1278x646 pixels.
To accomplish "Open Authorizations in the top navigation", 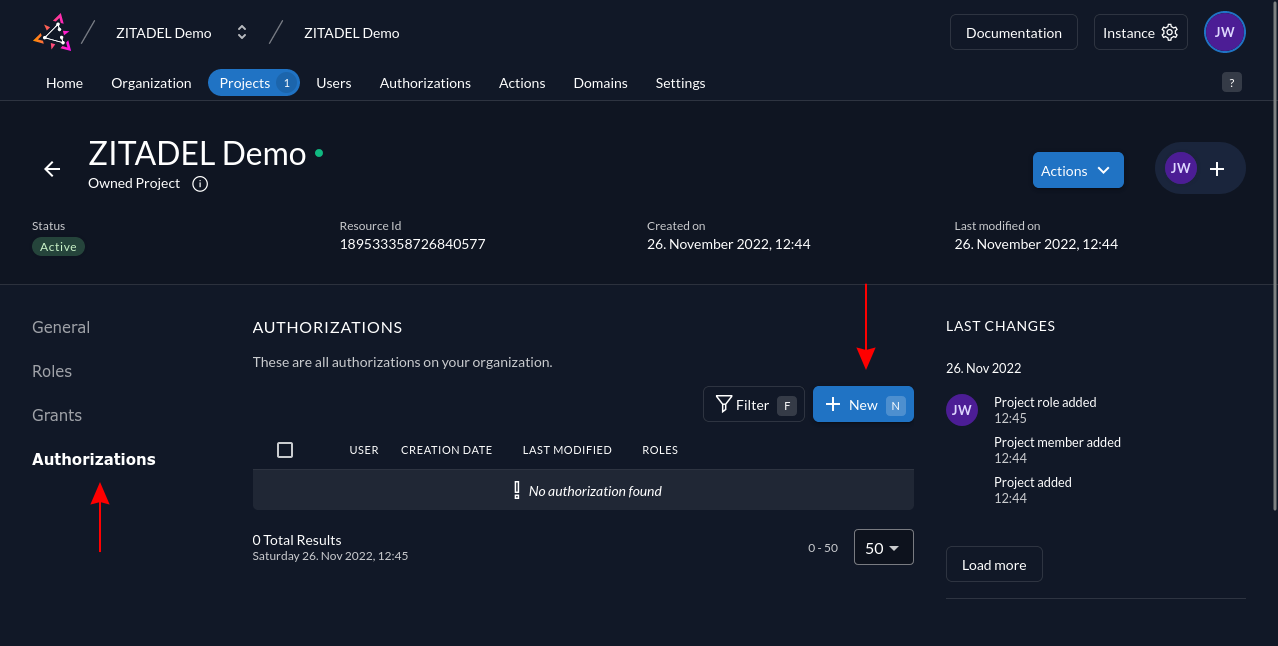I will point(425,83).
